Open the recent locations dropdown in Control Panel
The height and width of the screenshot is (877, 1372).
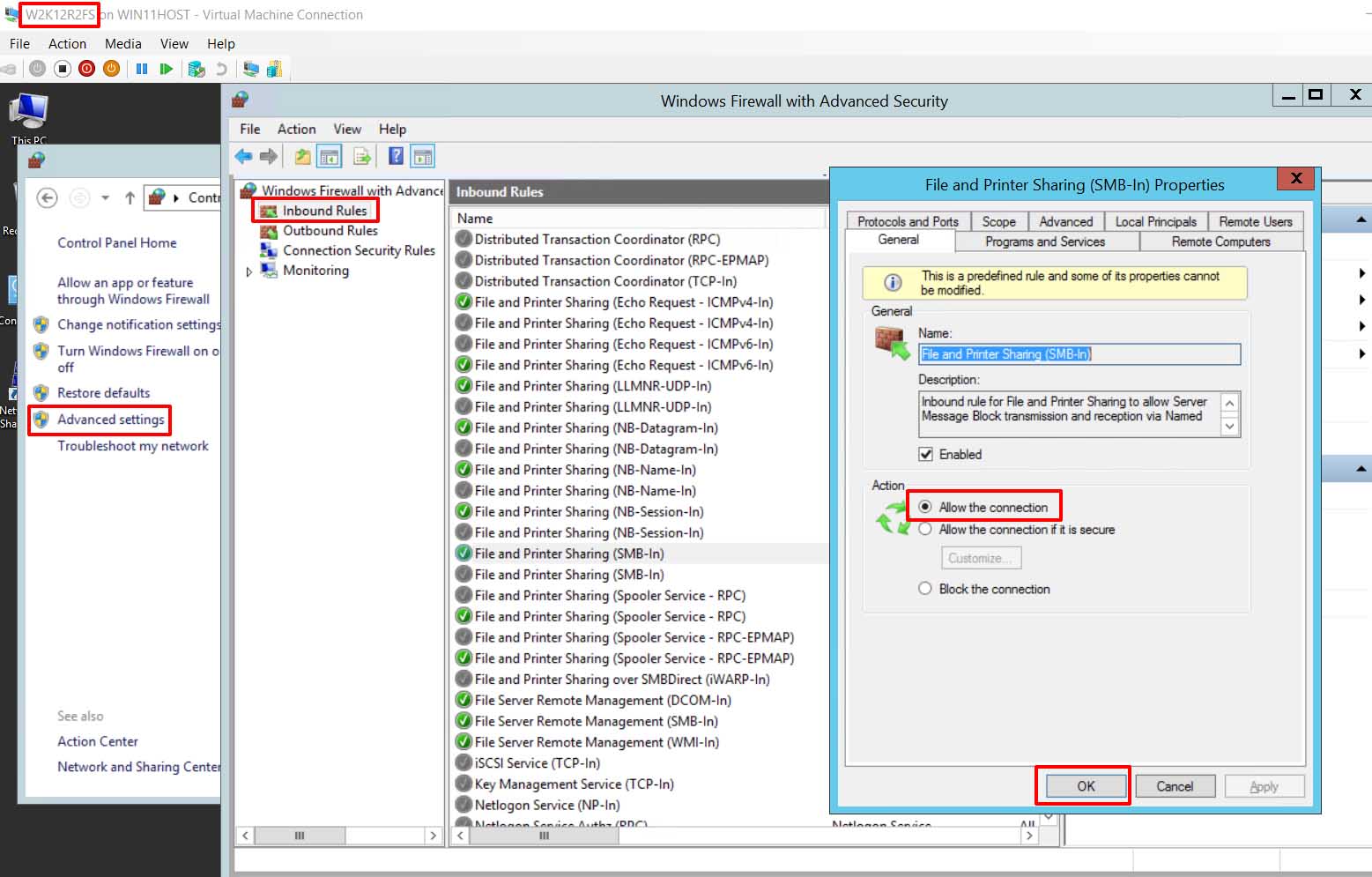(x=105, y=198)
